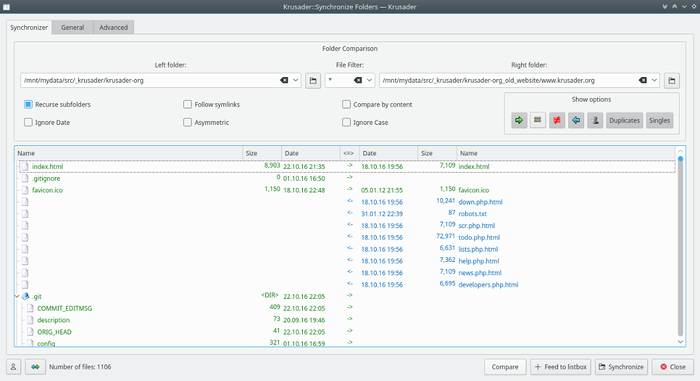Image resolution: width=700 pixels, height=381 pixels.
Task: Enable the Ignore Date checkbox
Action: click(28, 122)
